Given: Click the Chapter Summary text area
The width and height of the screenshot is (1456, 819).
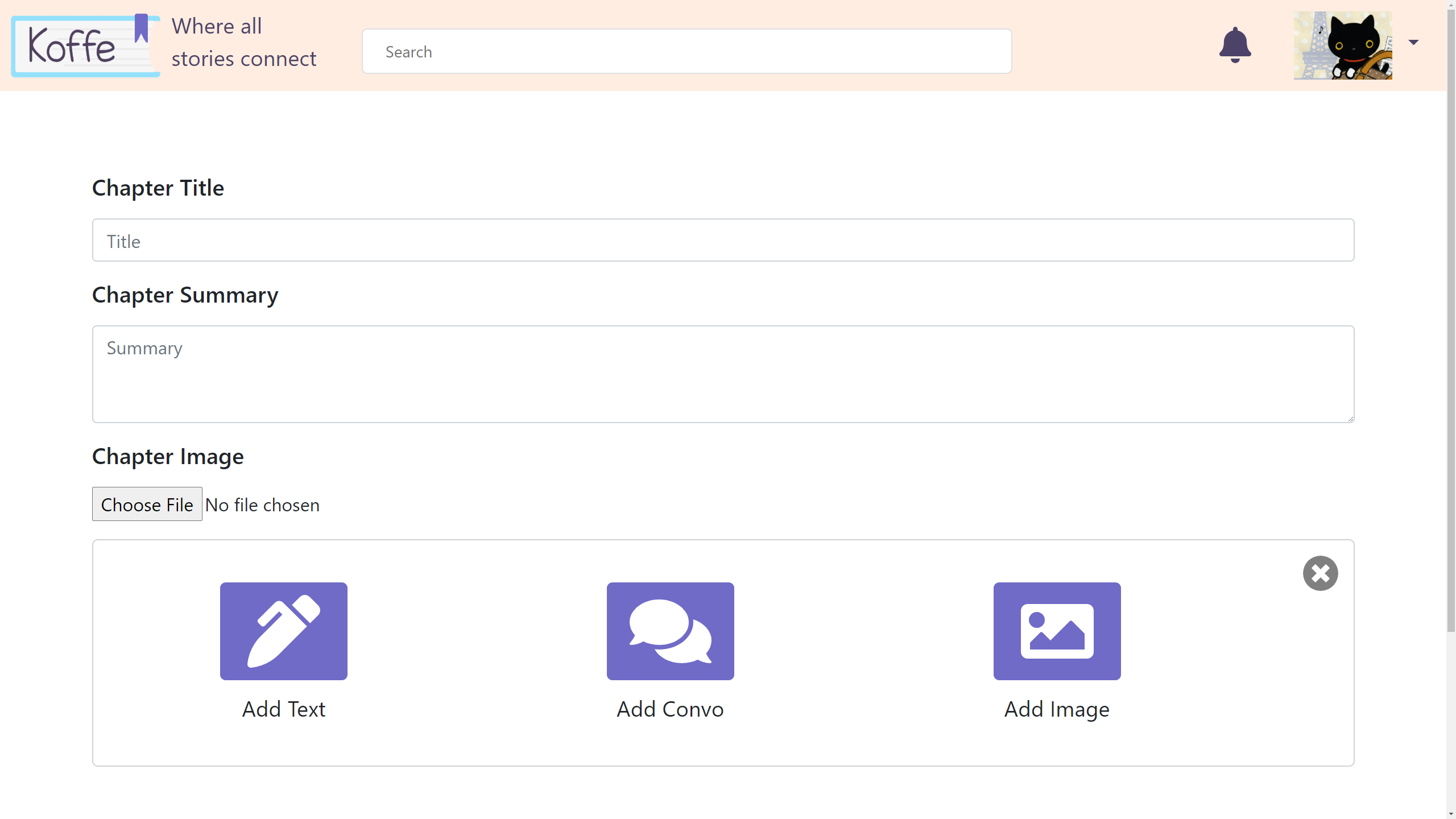Looking at the screenshot, I should pyautogui.click(x=723, y=374).
